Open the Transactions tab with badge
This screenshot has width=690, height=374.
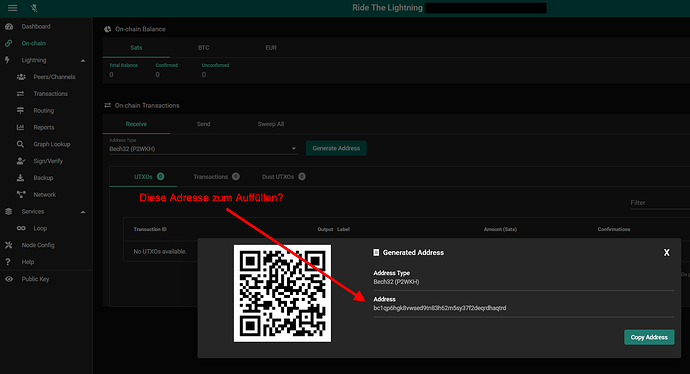click(x=216, y=176)
